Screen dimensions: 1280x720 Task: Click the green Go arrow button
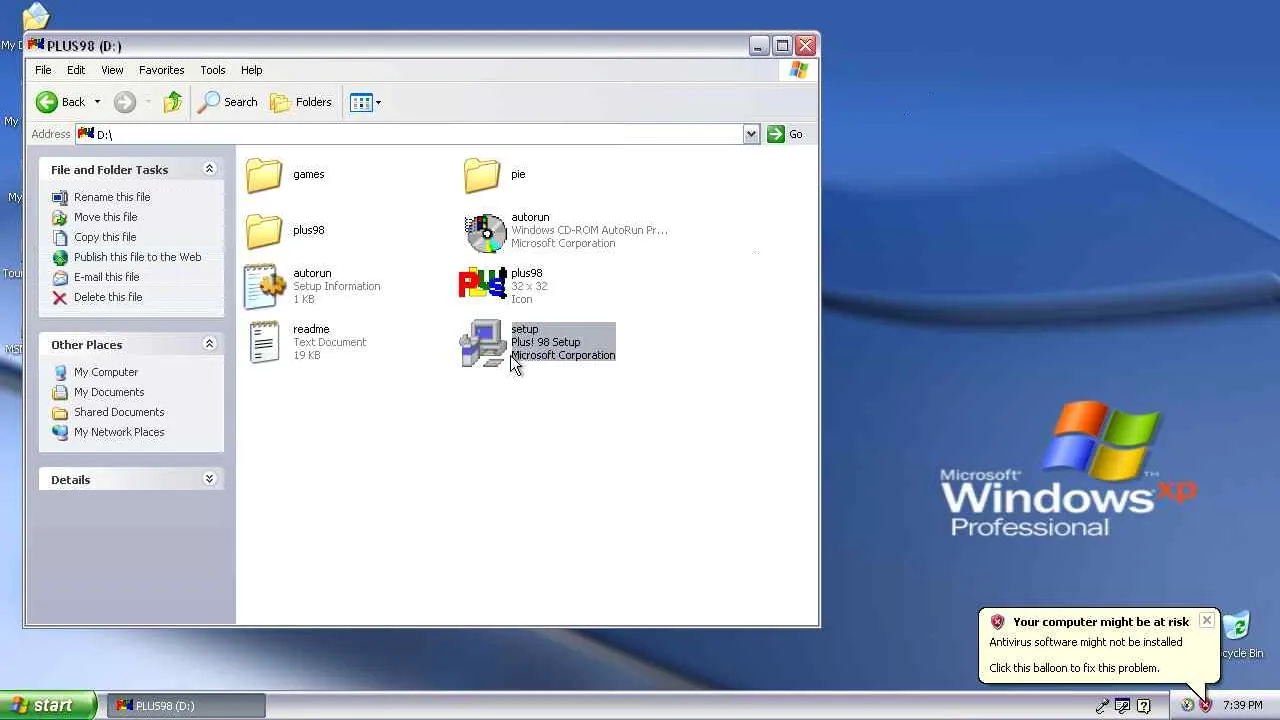[x=776, y=134]
